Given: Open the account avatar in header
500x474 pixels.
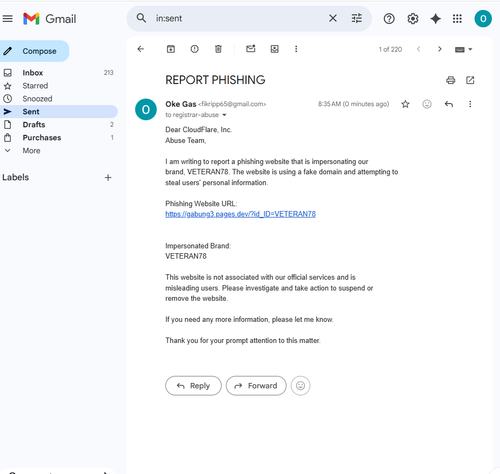Looking at the screenshot, I should [483, 19].
